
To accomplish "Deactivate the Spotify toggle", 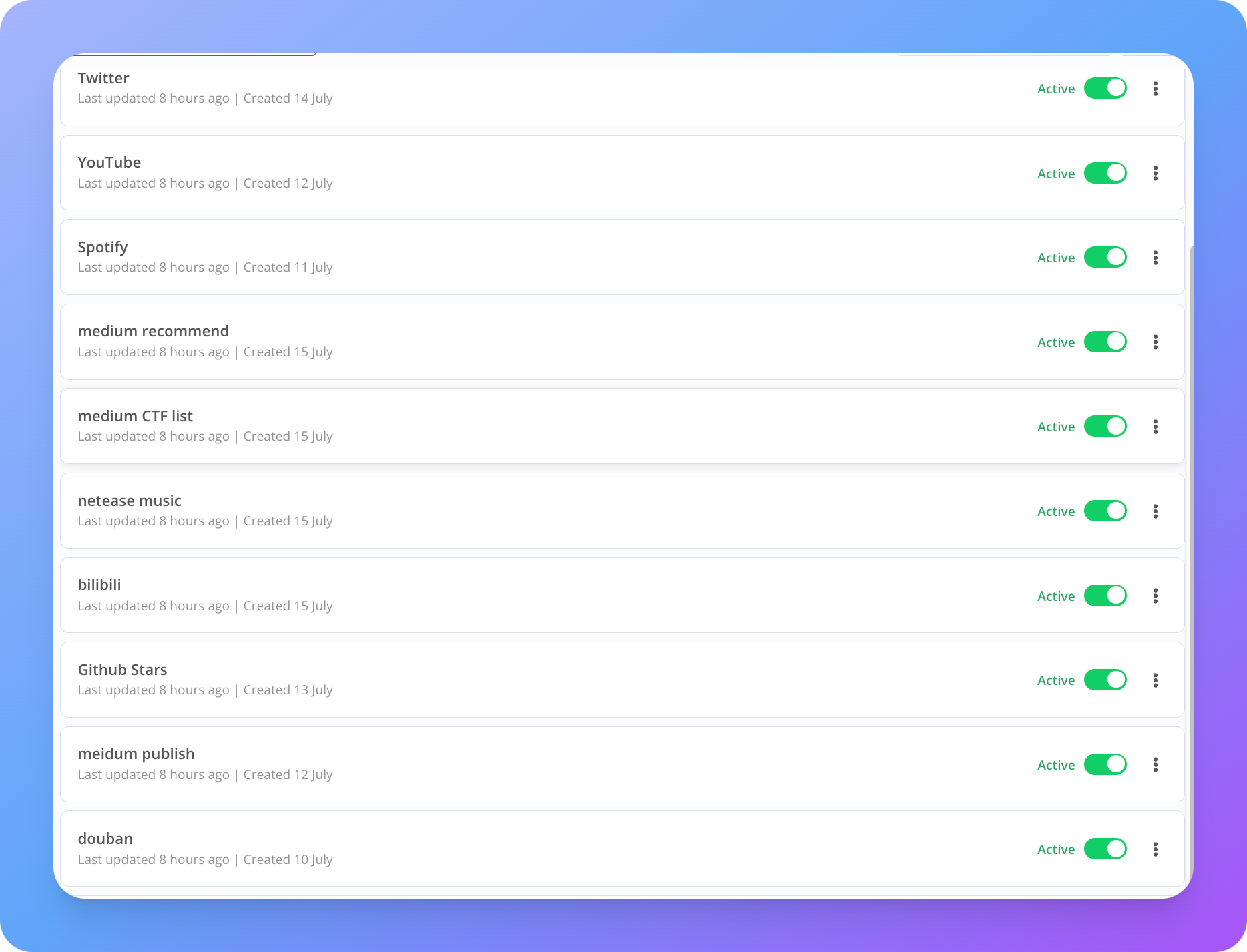I will (1105, 257).
